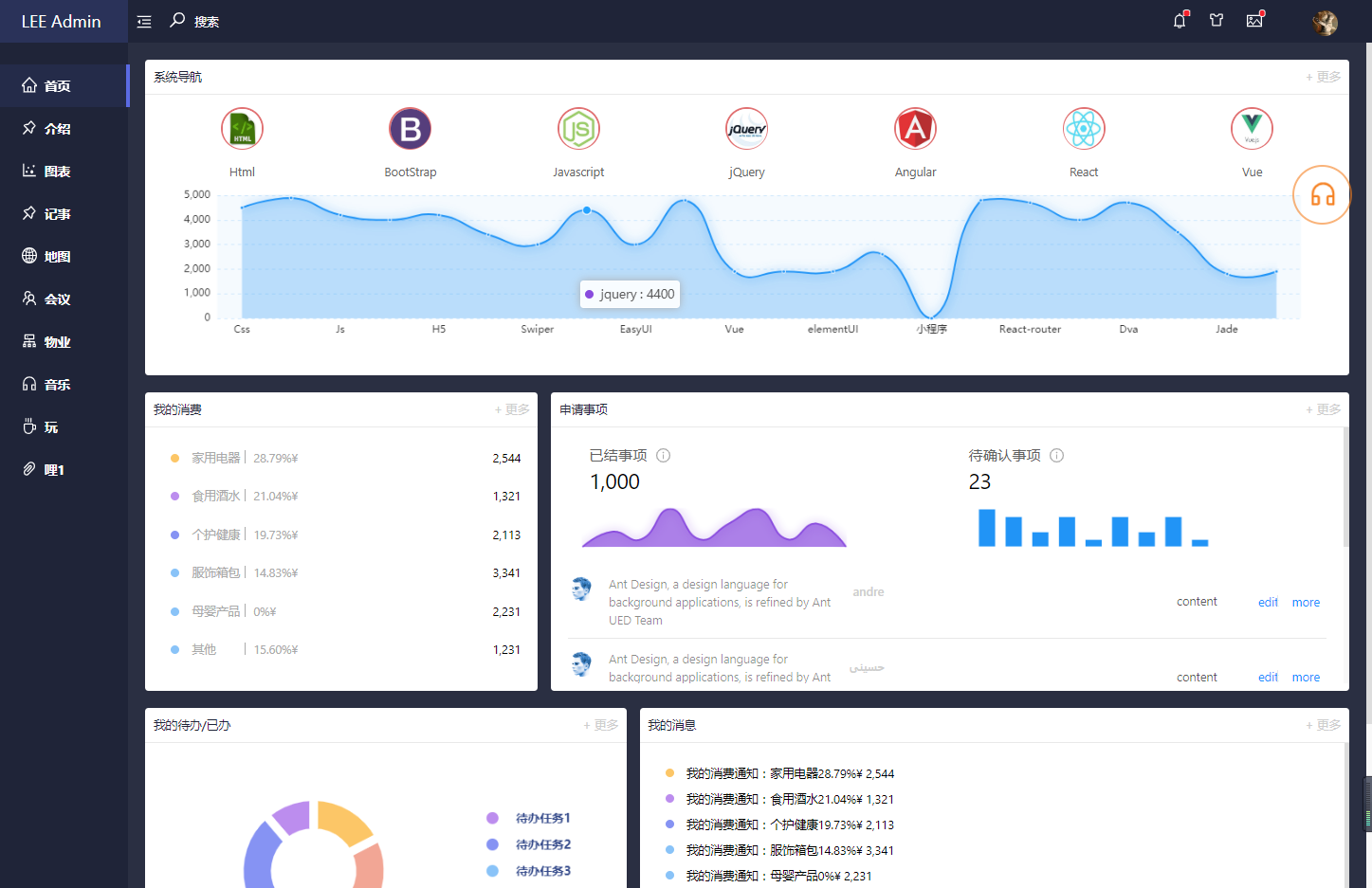The width and height of the screenshot is (1372, 888).
Task: Click the 食用酒水 legend row
Action: (x=345, y=496)
